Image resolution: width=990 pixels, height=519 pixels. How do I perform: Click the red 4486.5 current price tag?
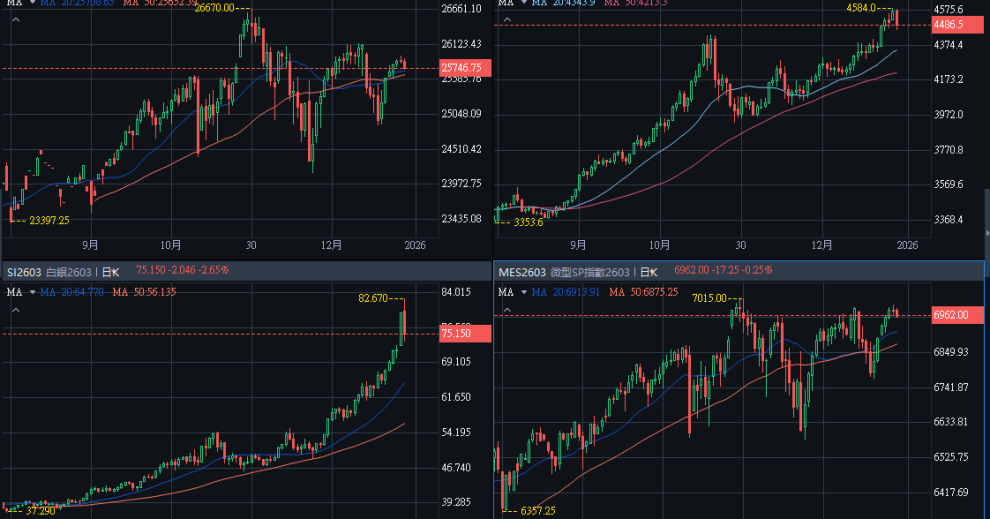tap(956, 24)
